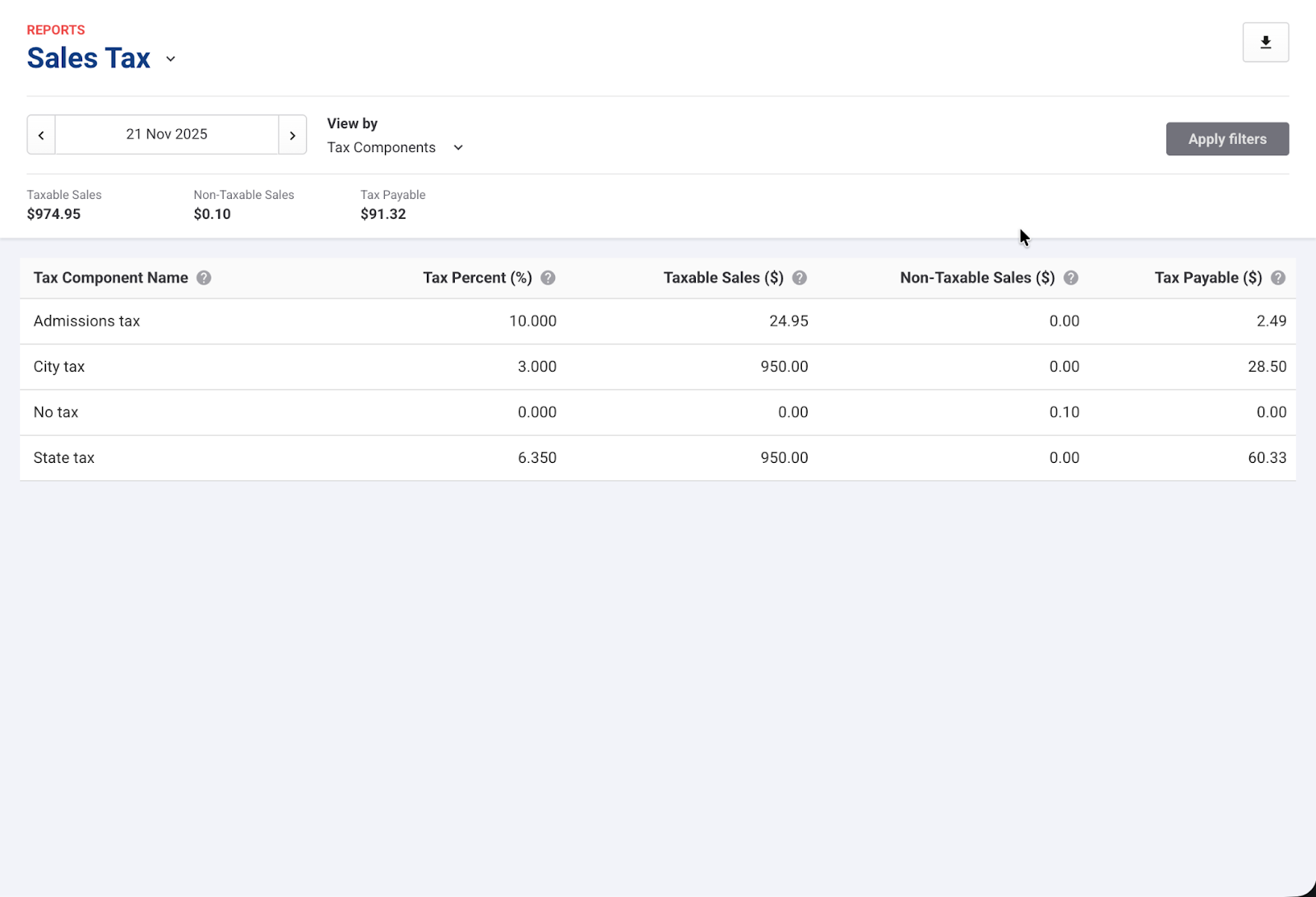Click help icon beside Tax Component Name
The image size is (1316, 897).
tap(204, 278)
